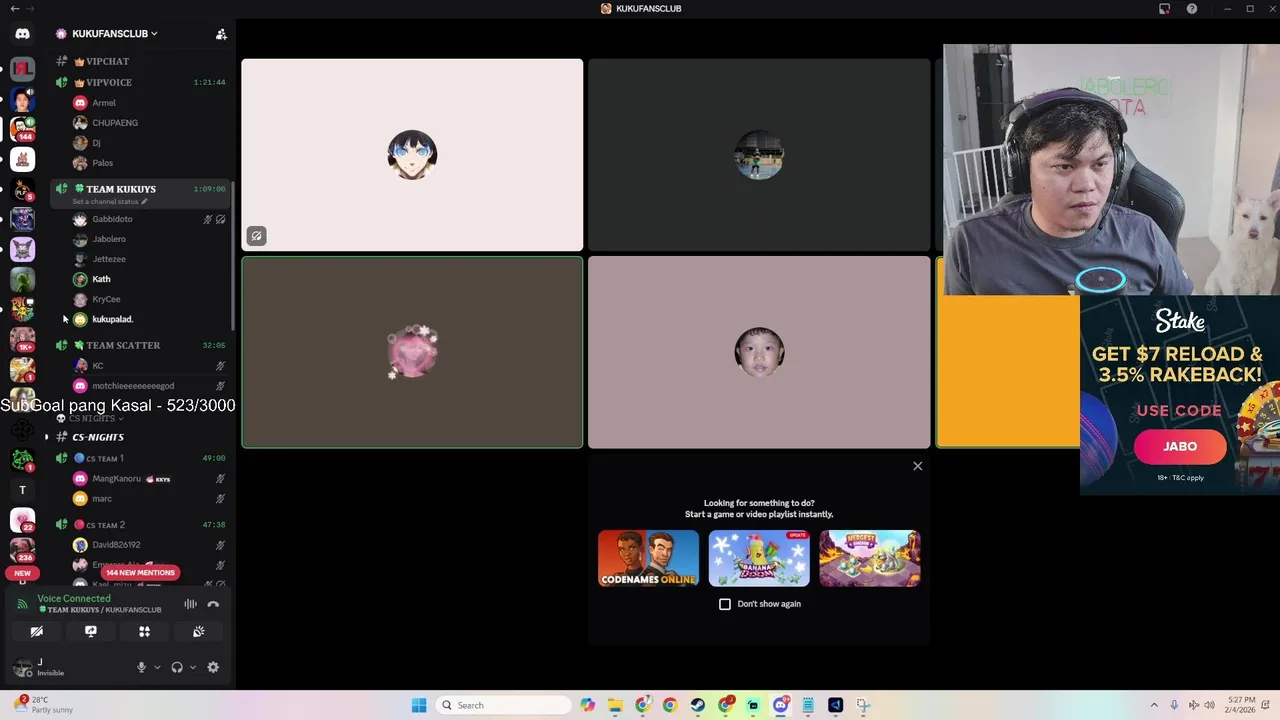Click the red NEW servers indicator
The height and width of the screenshot is (720, 1280).
[22, 573]
